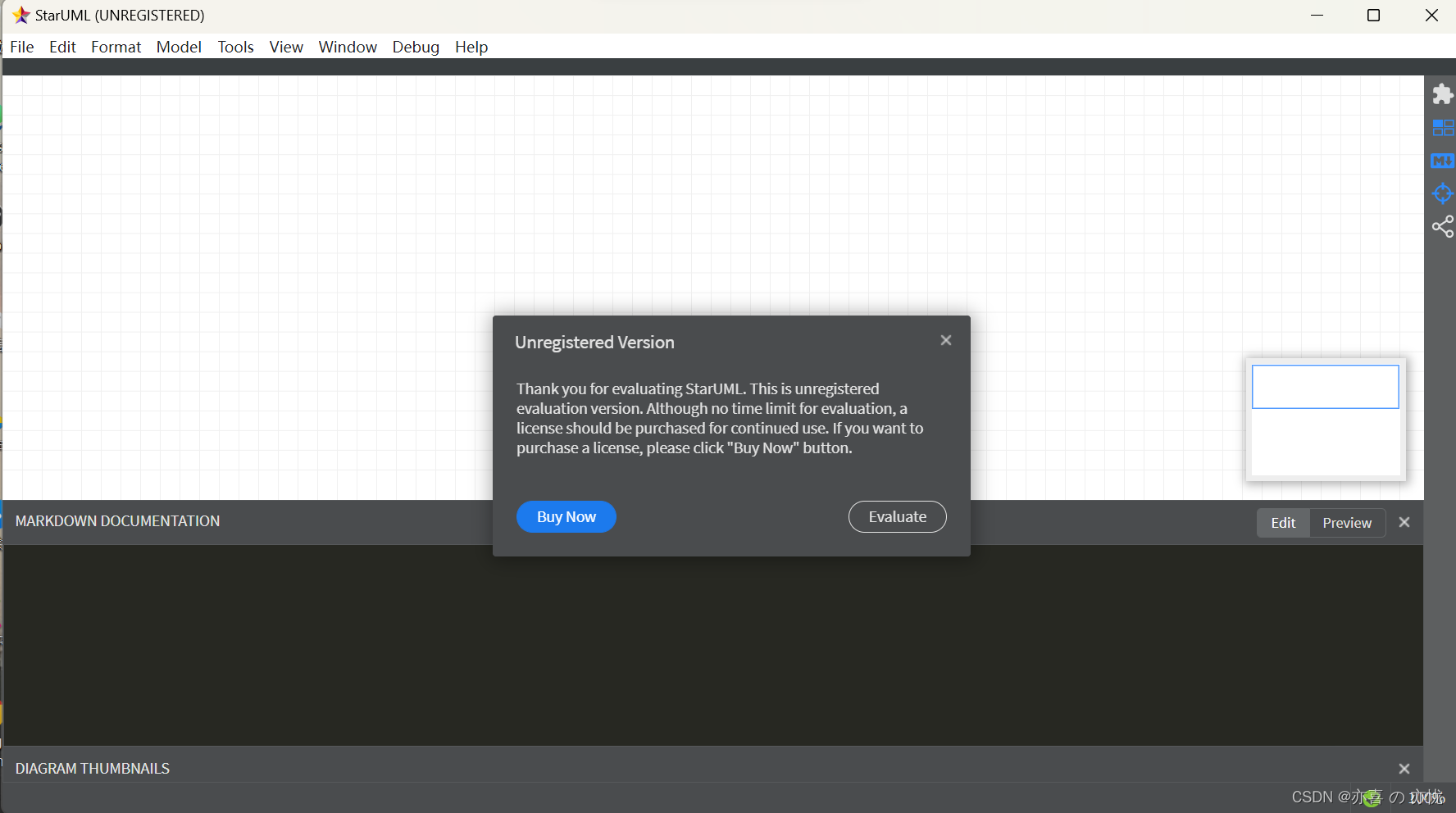Image resolution: width=1456 pixels, height=813 pixels.
Task: Click the Evaluate button
Action: (898, 517)
